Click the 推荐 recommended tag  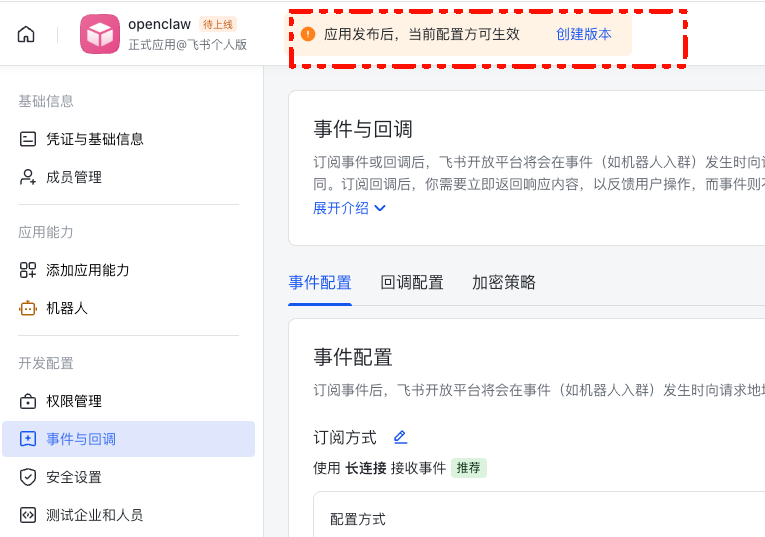coord(468,468)
